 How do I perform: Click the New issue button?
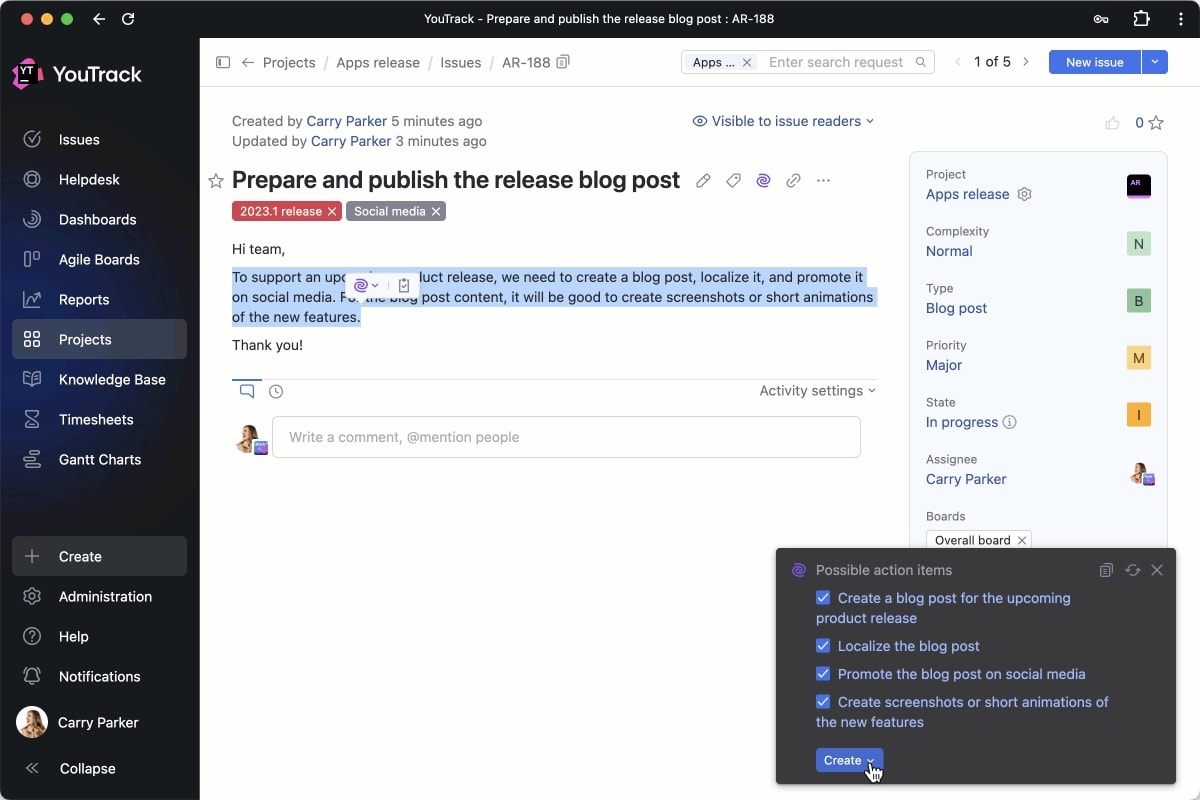click(1094, 62)
